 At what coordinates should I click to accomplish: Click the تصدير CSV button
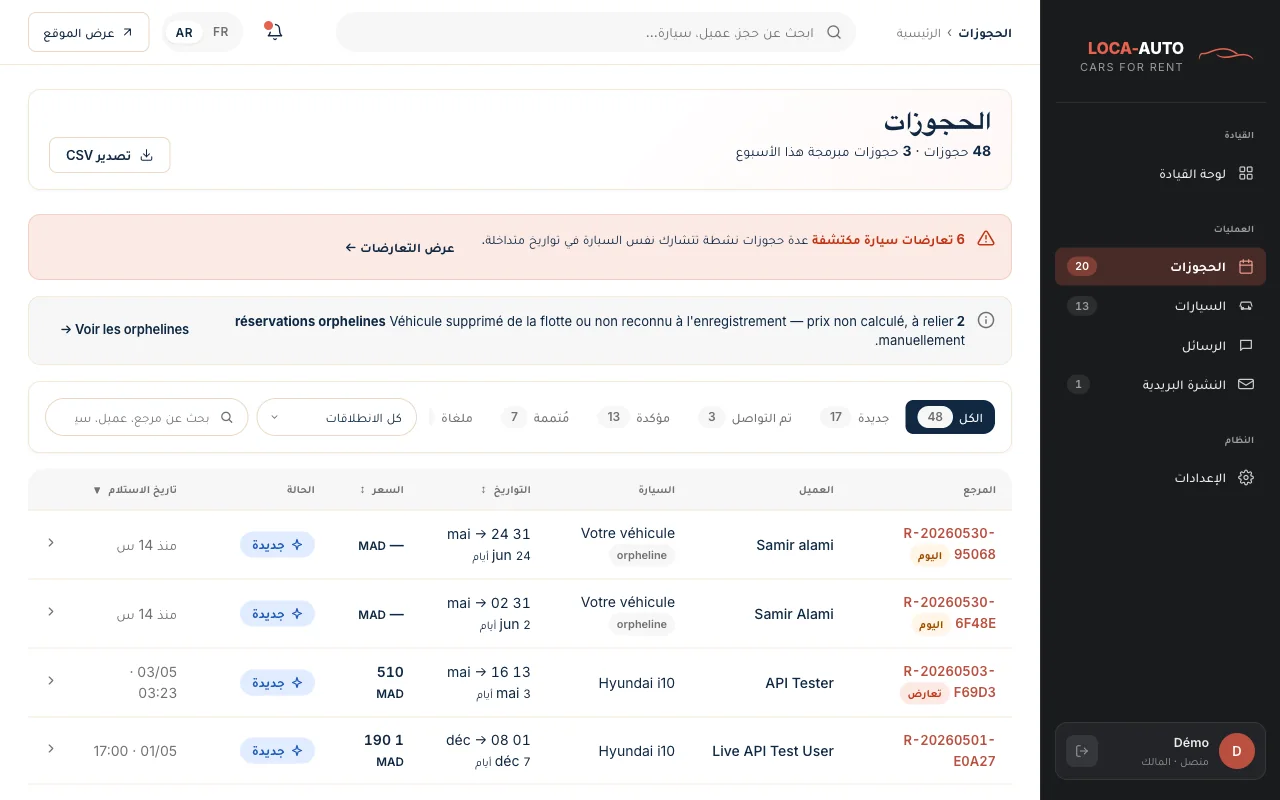tap(110, 155)
